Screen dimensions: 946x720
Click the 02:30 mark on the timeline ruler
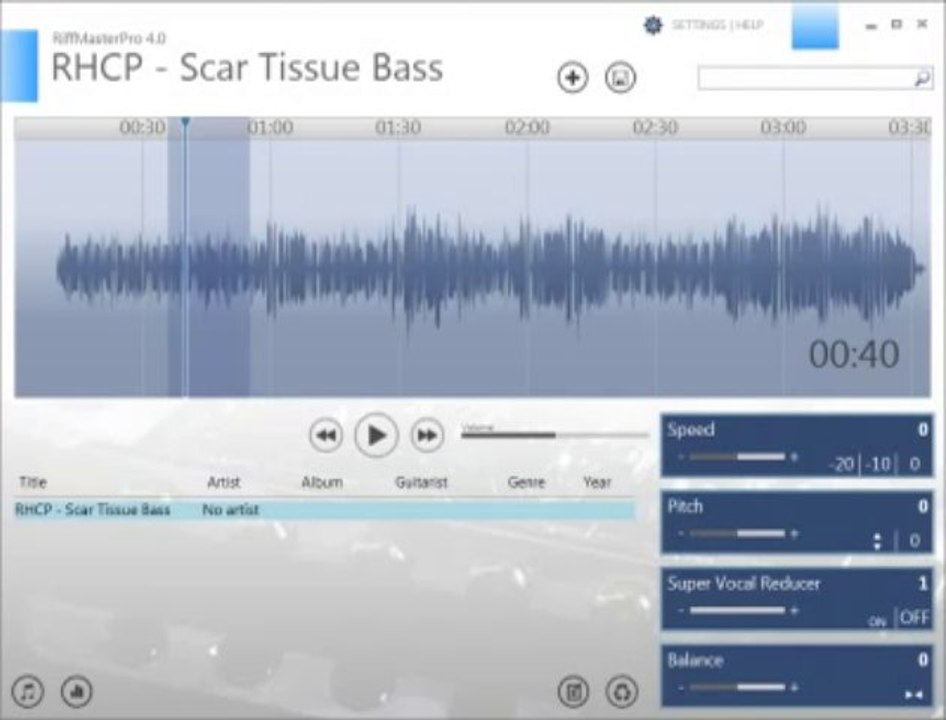click(655, 127)
